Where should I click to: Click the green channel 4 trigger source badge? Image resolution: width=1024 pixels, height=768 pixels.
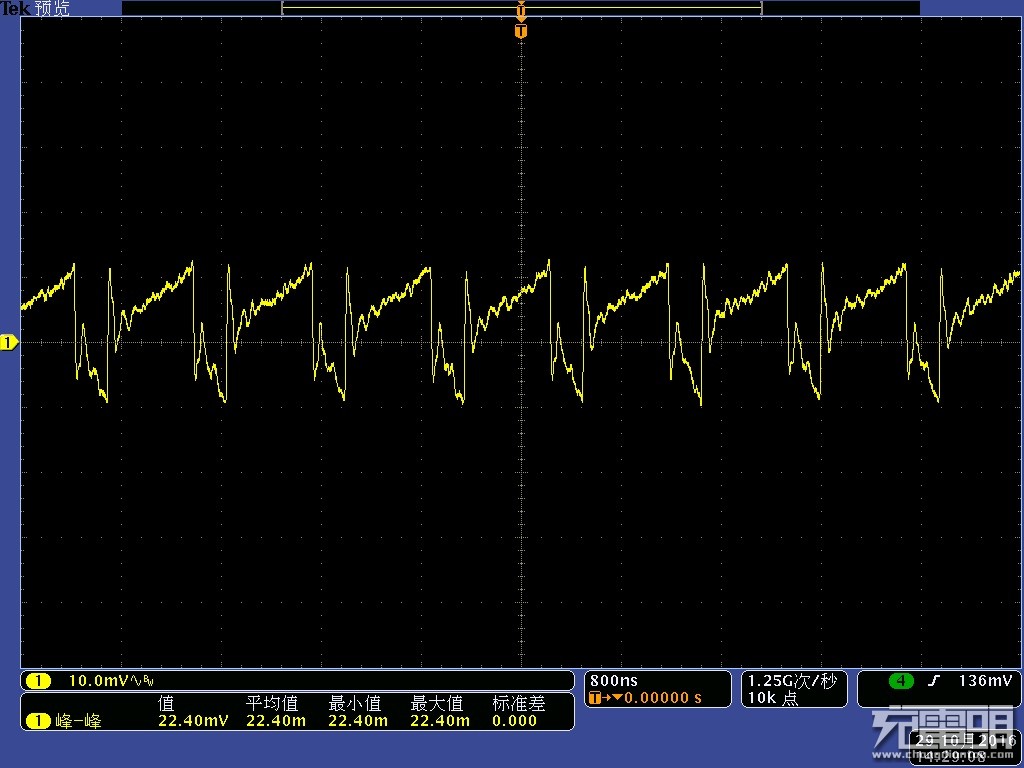pos(902,681)
